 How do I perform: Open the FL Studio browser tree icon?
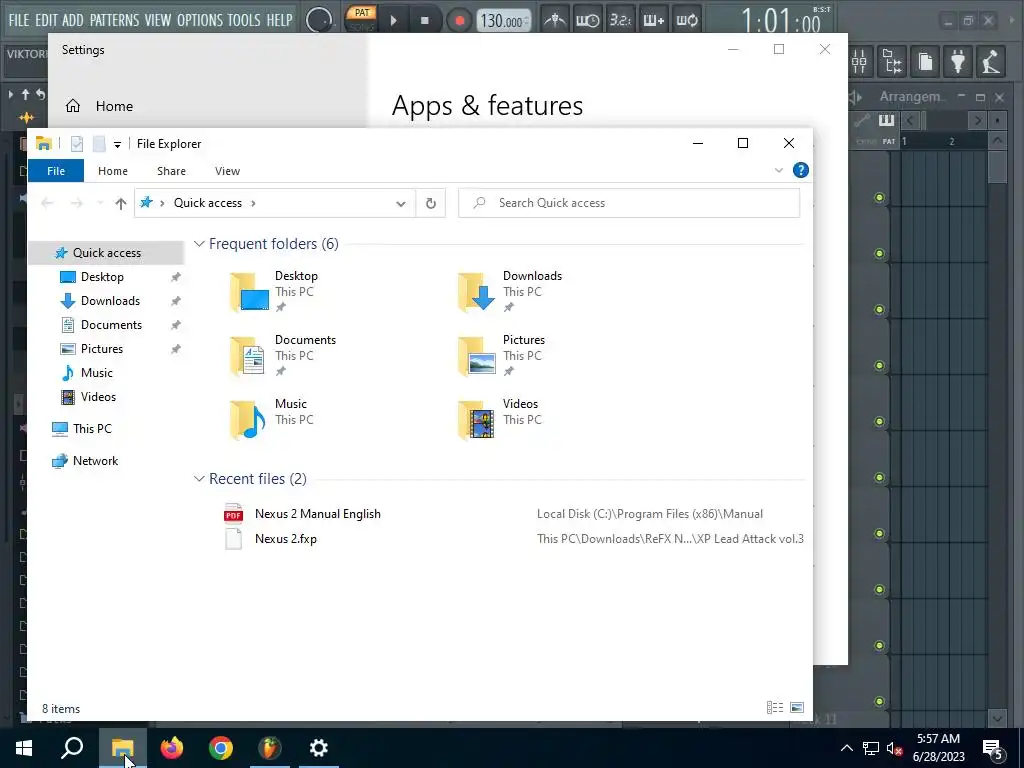click(892, 62)
